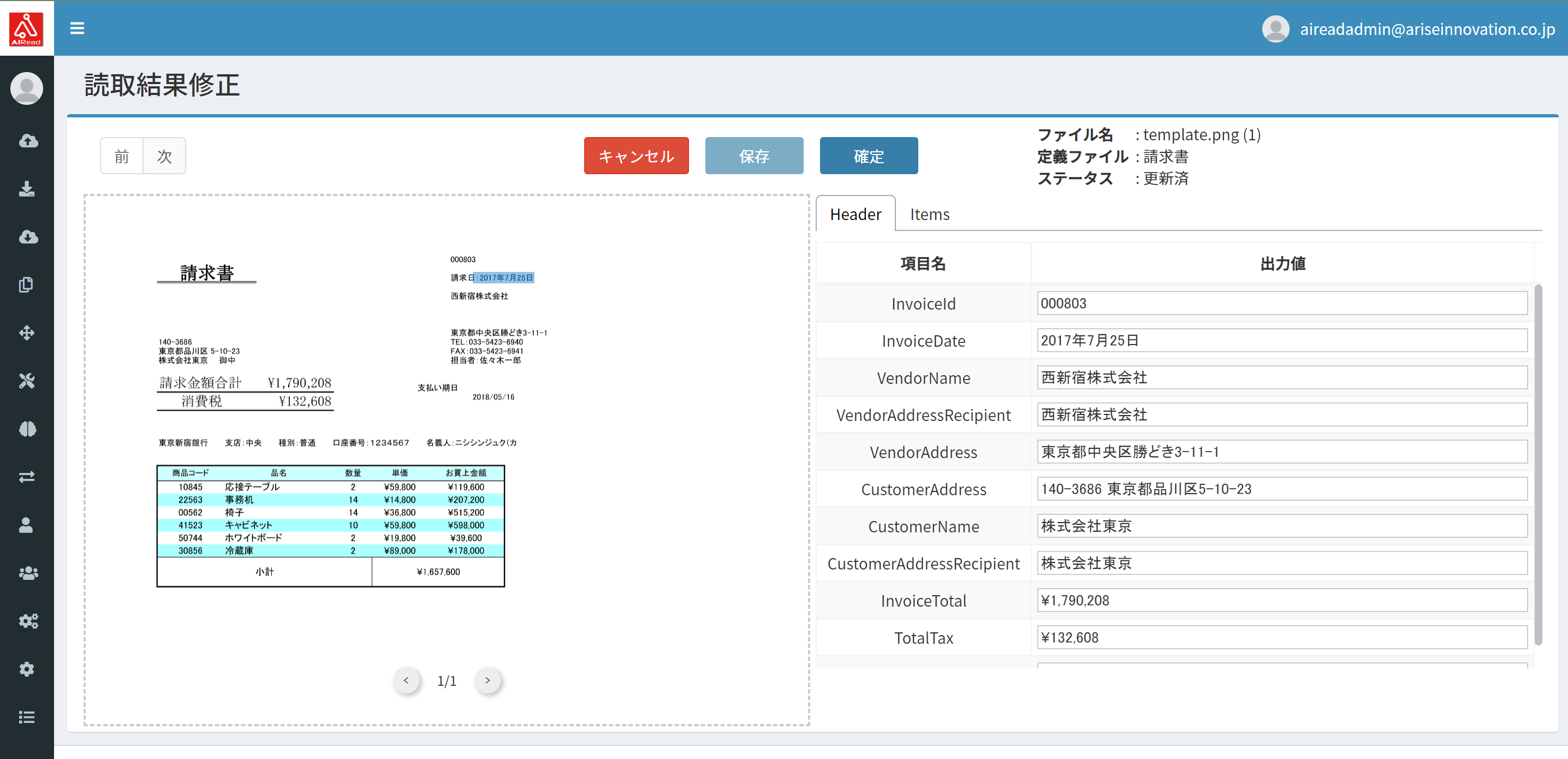Click the cloud download sidebar icon
1568x759 pixels.
click(x=27, y=237)
